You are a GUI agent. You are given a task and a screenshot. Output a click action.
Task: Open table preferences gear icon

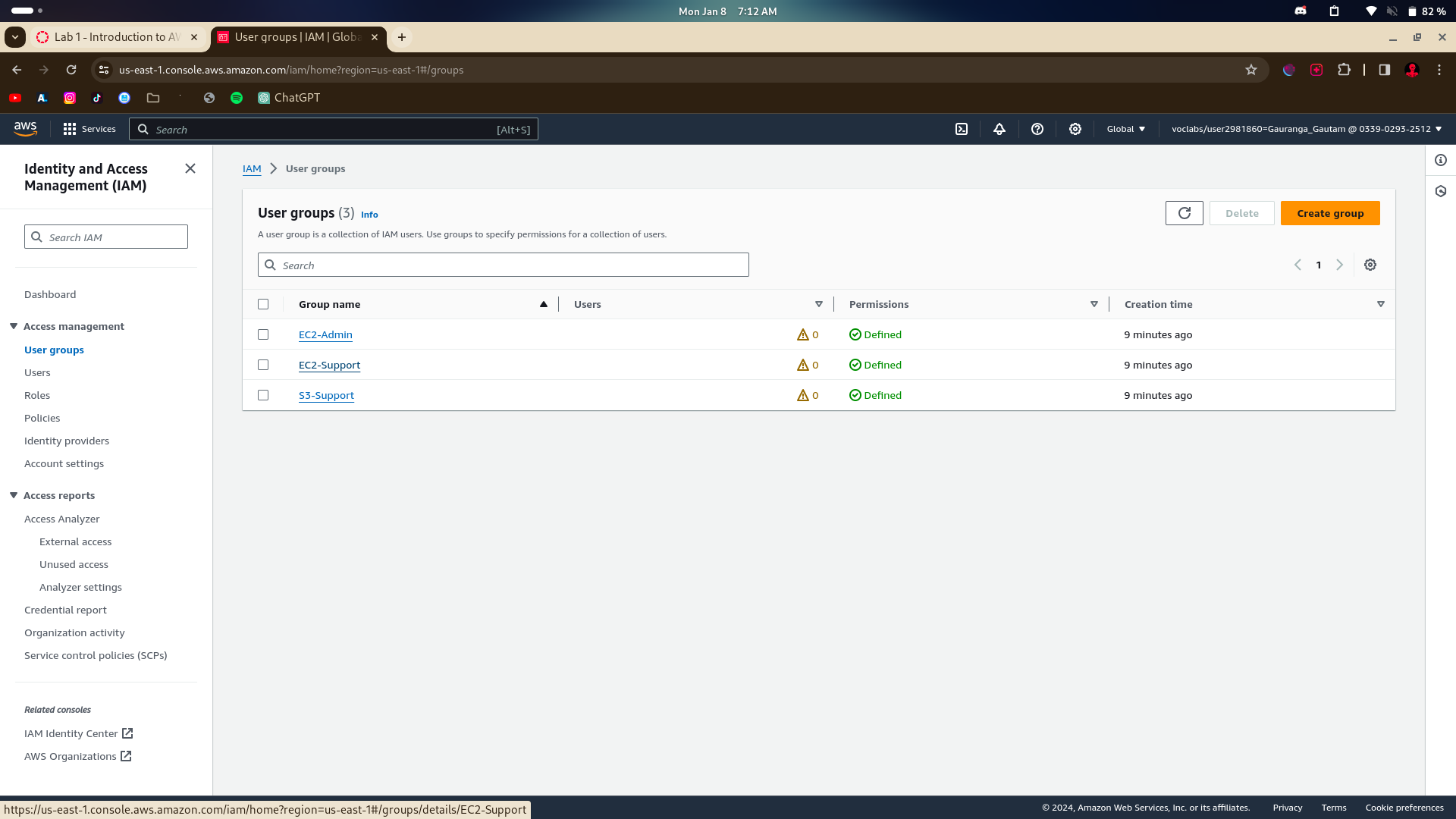(1370, 265)
